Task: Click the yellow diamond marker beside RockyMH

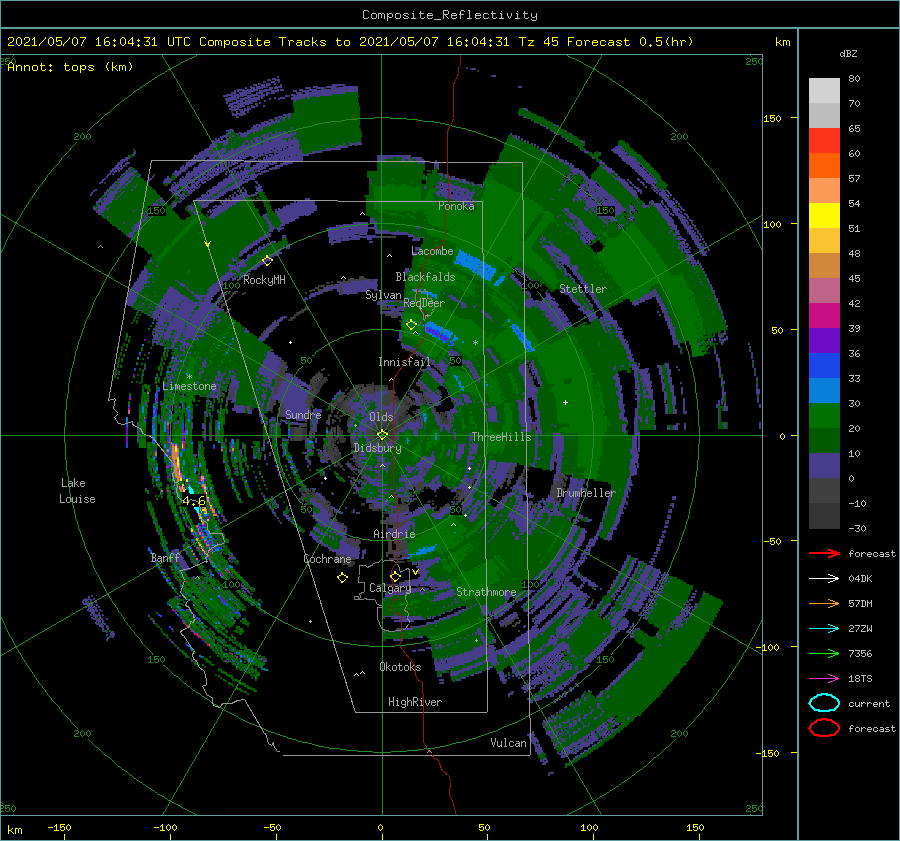Action: (x=267, y=261)
